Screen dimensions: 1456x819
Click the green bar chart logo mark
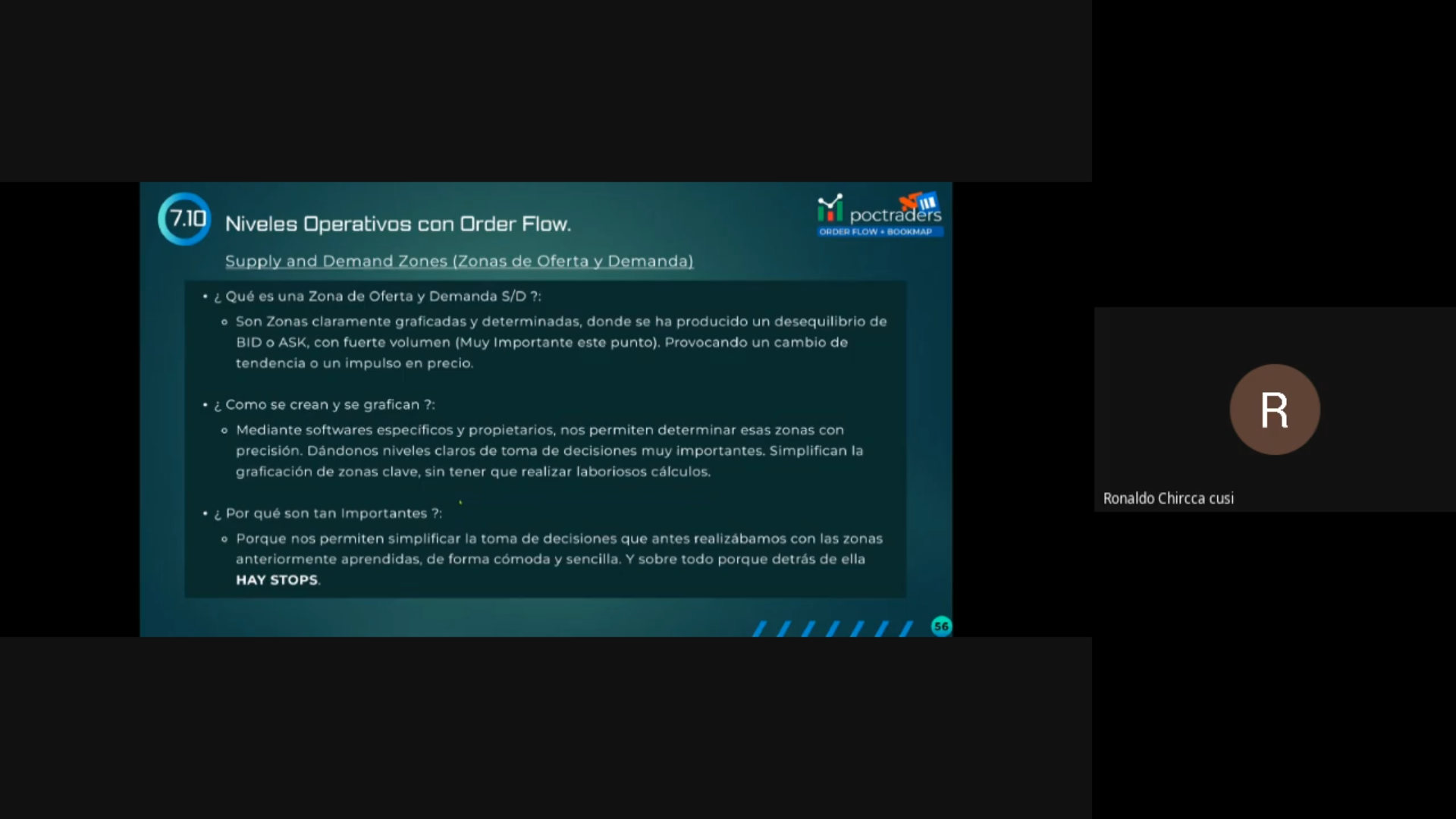click(x=830, y=208)
